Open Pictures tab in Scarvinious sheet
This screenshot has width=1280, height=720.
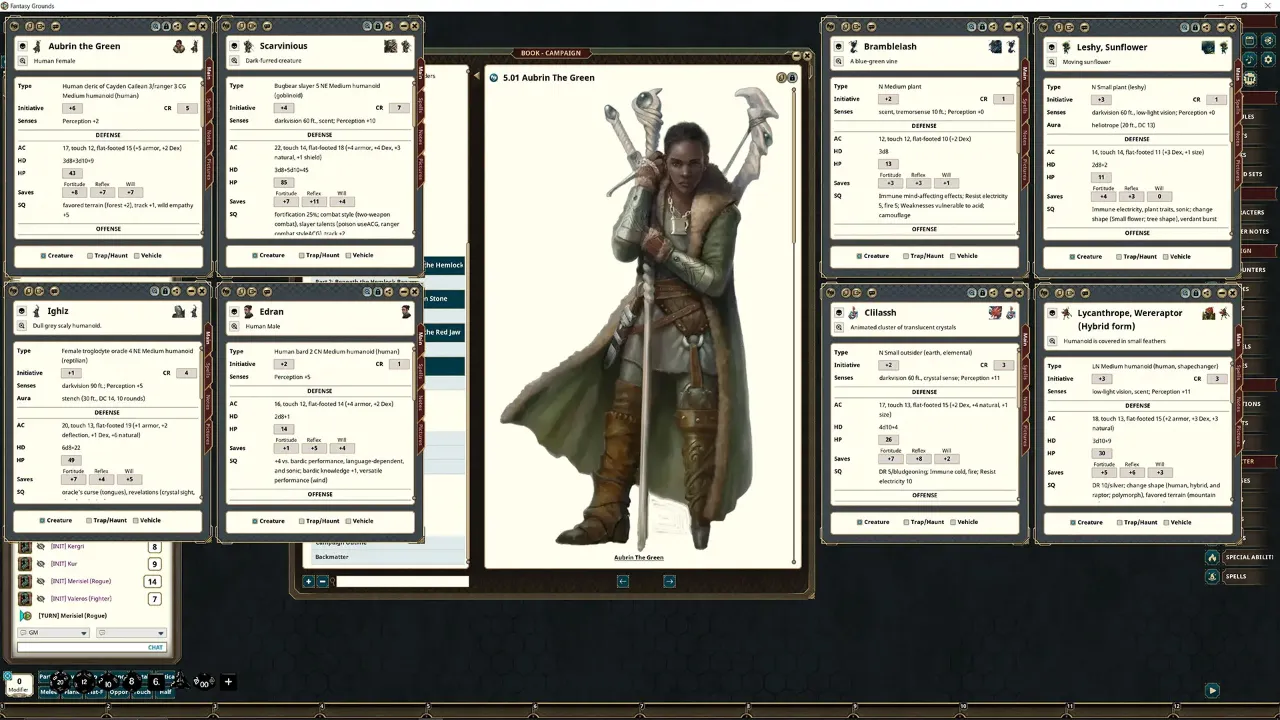point(421,169)
